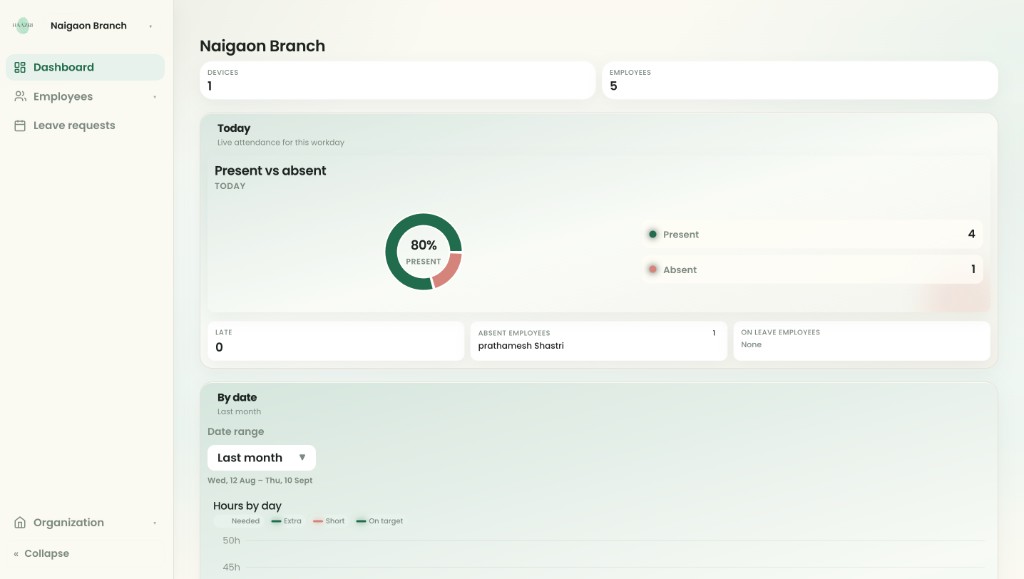1024x579 pixels.
Task: Click the red Absent legend dot
Action: coord(652,269)
